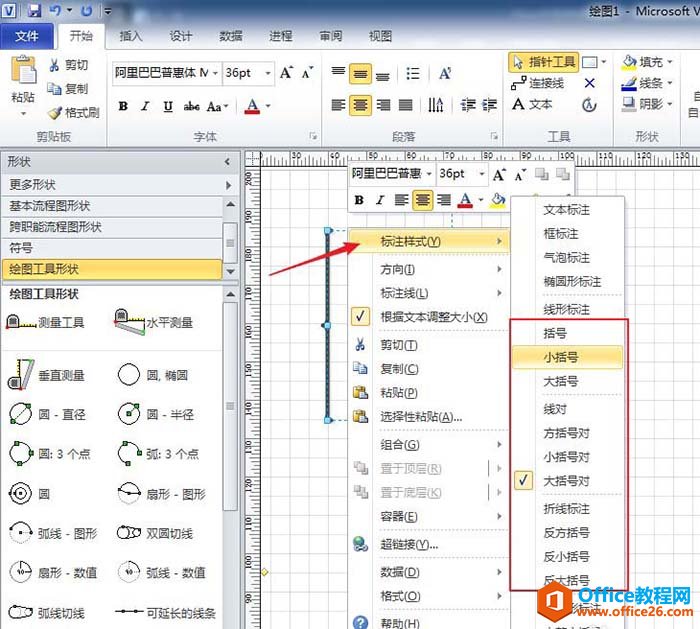Collapse the Shapes (形状) pane arrow
Image resolution: width=700 pixels, height=629 pixels.
pos(228,162)
